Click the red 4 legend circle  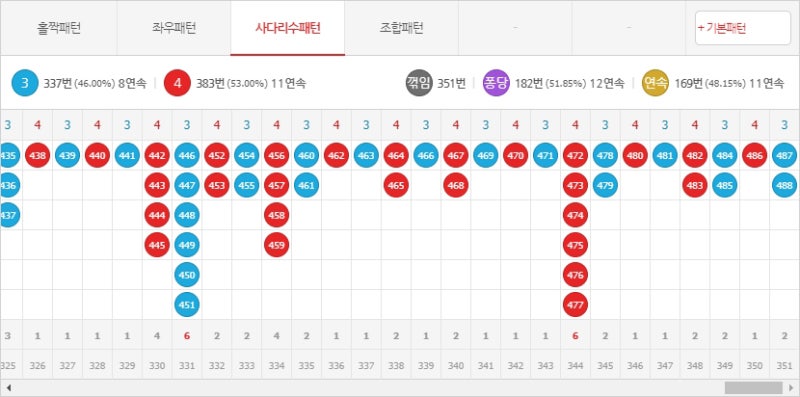(177, 83)
